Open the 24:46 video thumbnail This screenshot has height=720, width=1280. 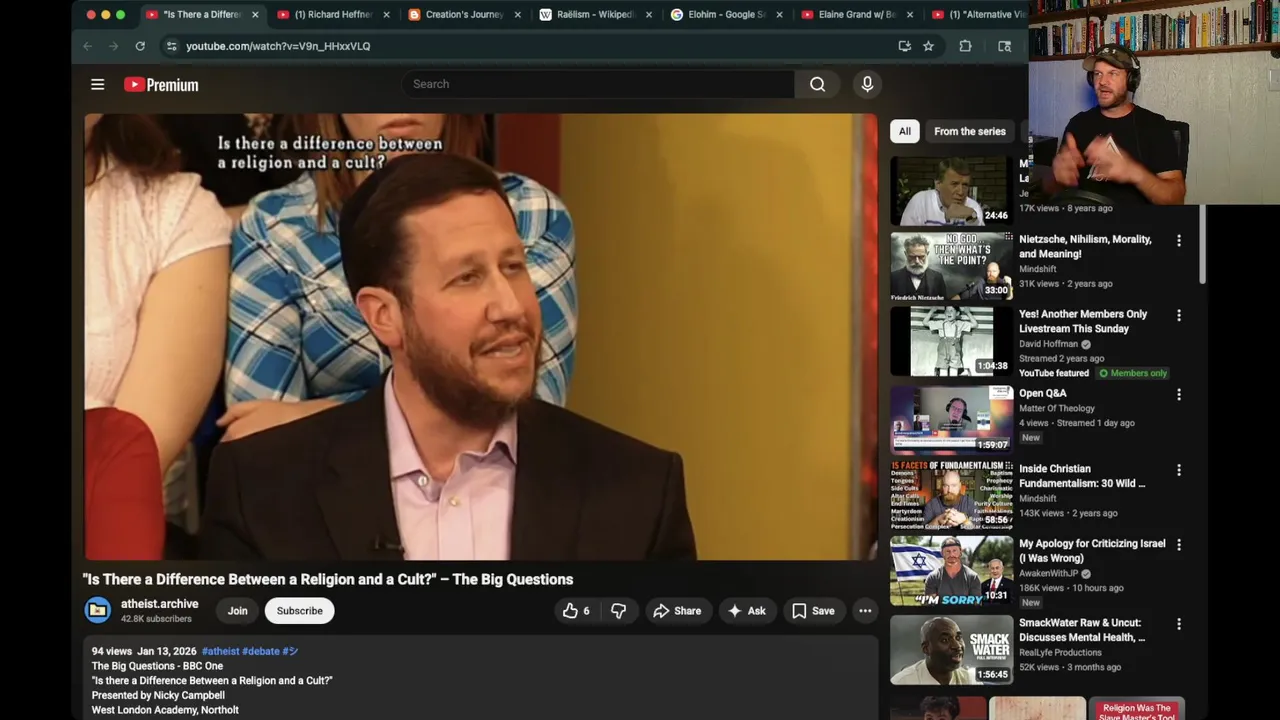point(951,190)
